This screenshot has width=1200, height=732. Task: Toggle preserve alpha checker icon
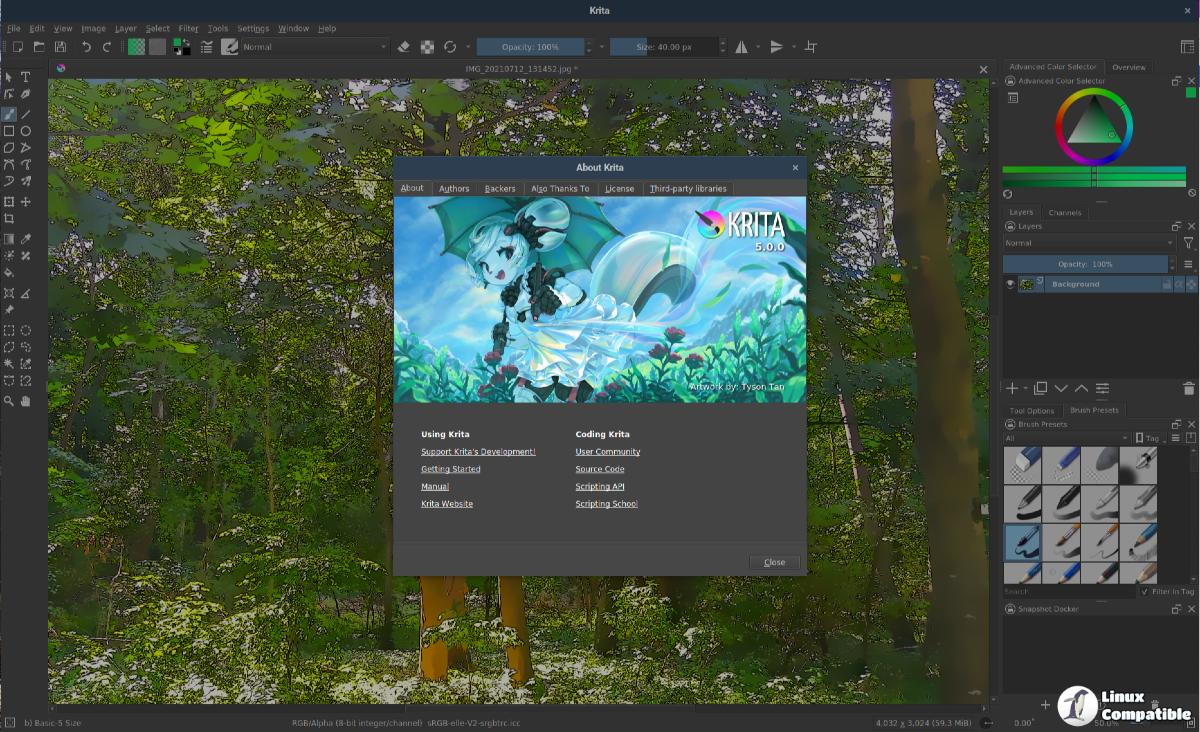pos(427,47)
